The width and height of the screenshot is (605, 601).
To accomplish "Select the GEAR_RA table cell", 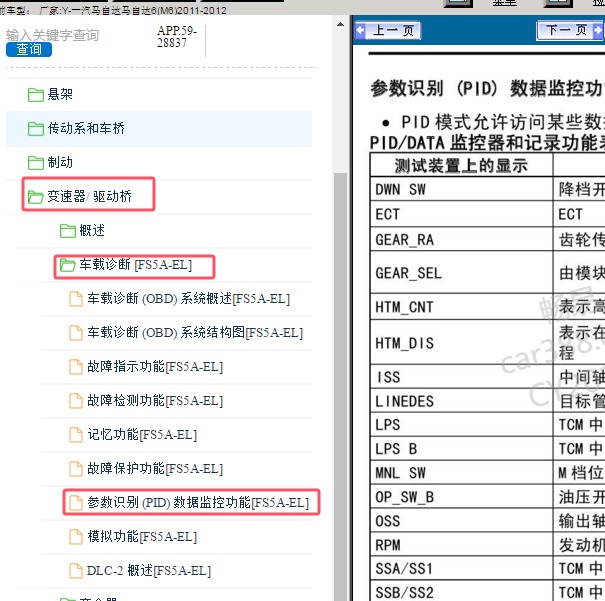I will click(461, 239).
